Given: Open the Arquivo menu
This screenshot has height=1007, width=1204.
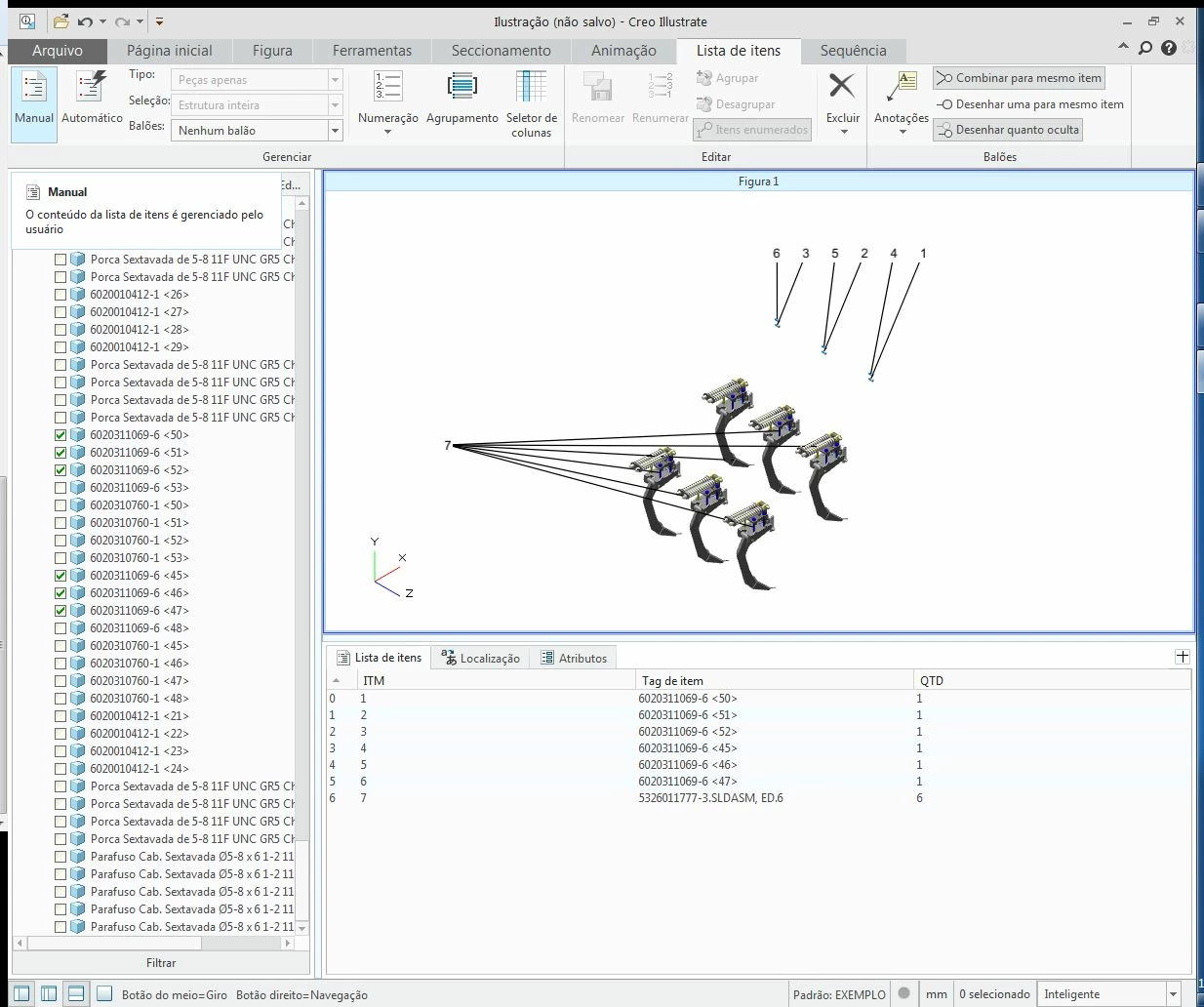Looking at the screenshot, I should (58, 51).
